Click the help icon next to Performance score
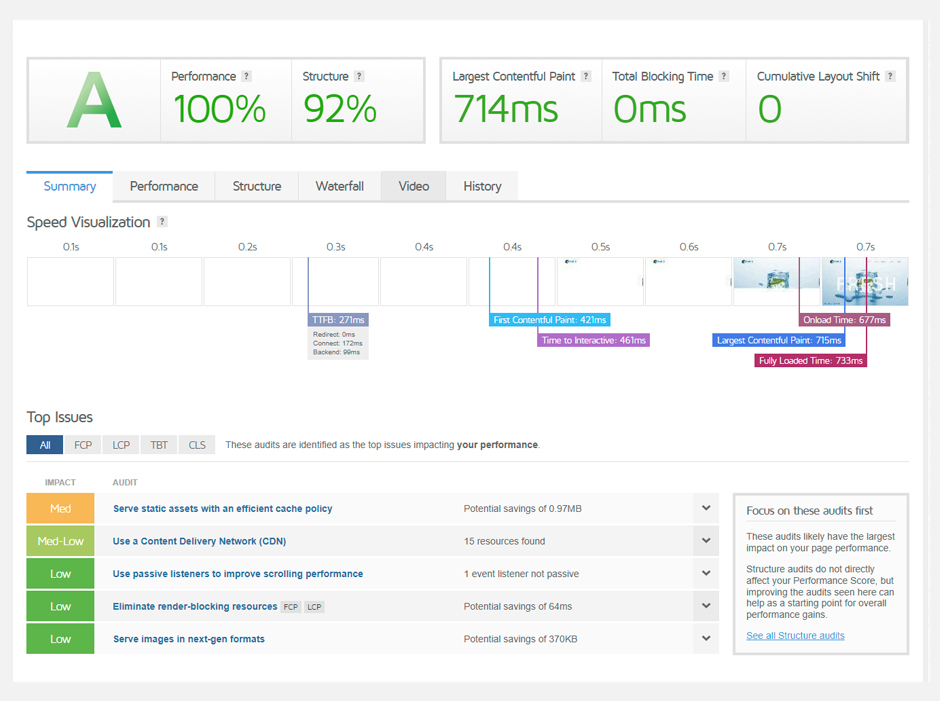This screenshot has height=701, width=940. pos(247,76)
